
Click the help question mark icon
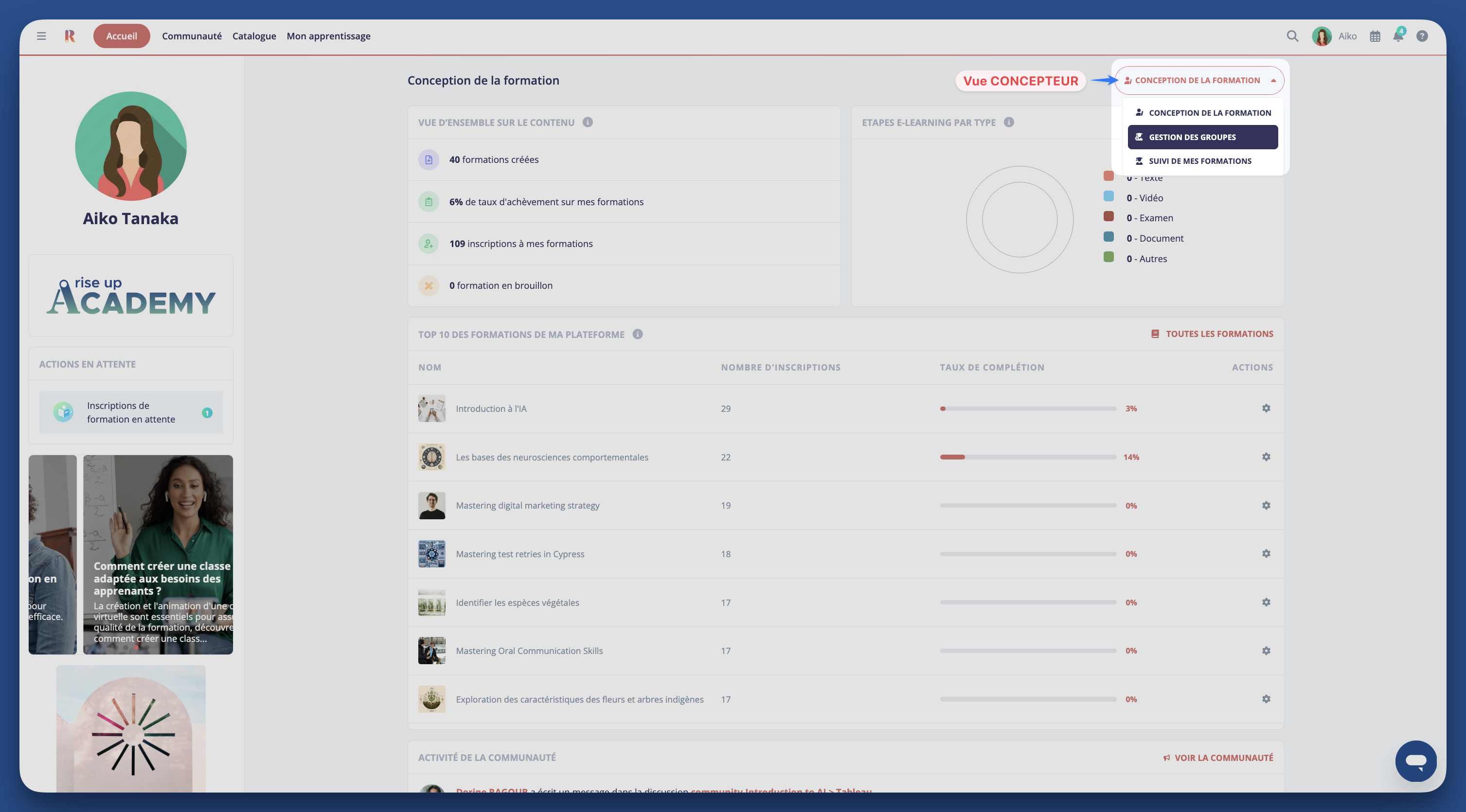pyautogui.click(x=1422, y=36)
